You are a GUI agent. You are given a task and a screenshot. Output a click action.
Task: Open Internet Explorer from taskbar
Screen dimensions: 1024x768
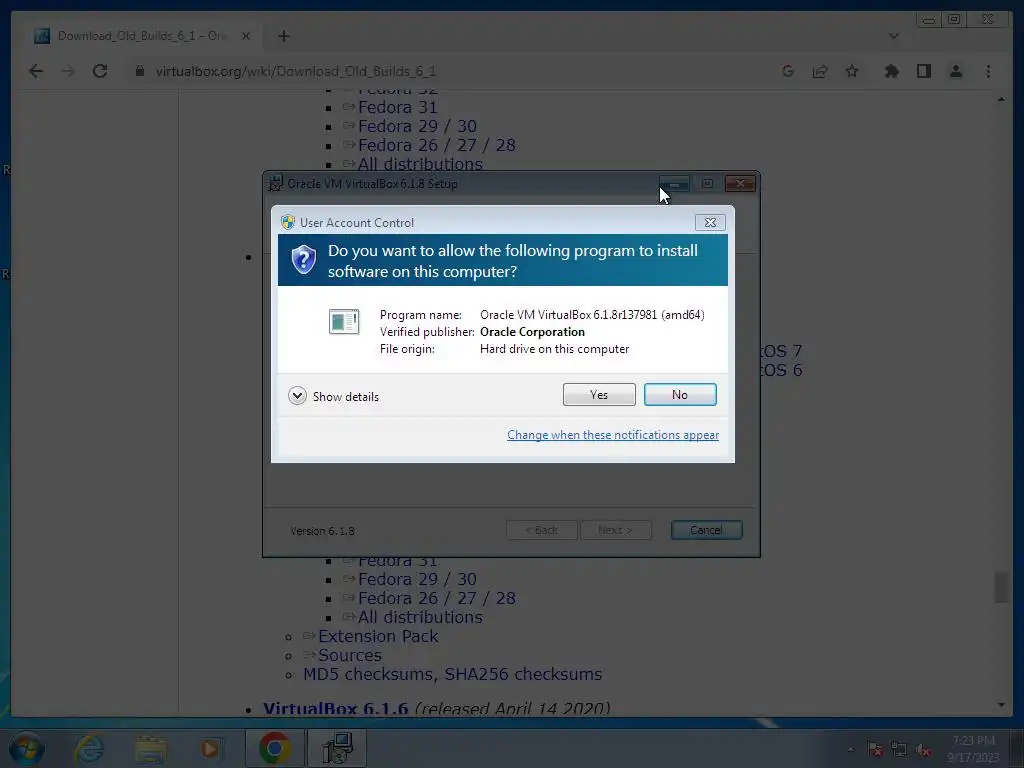[89, 748]
